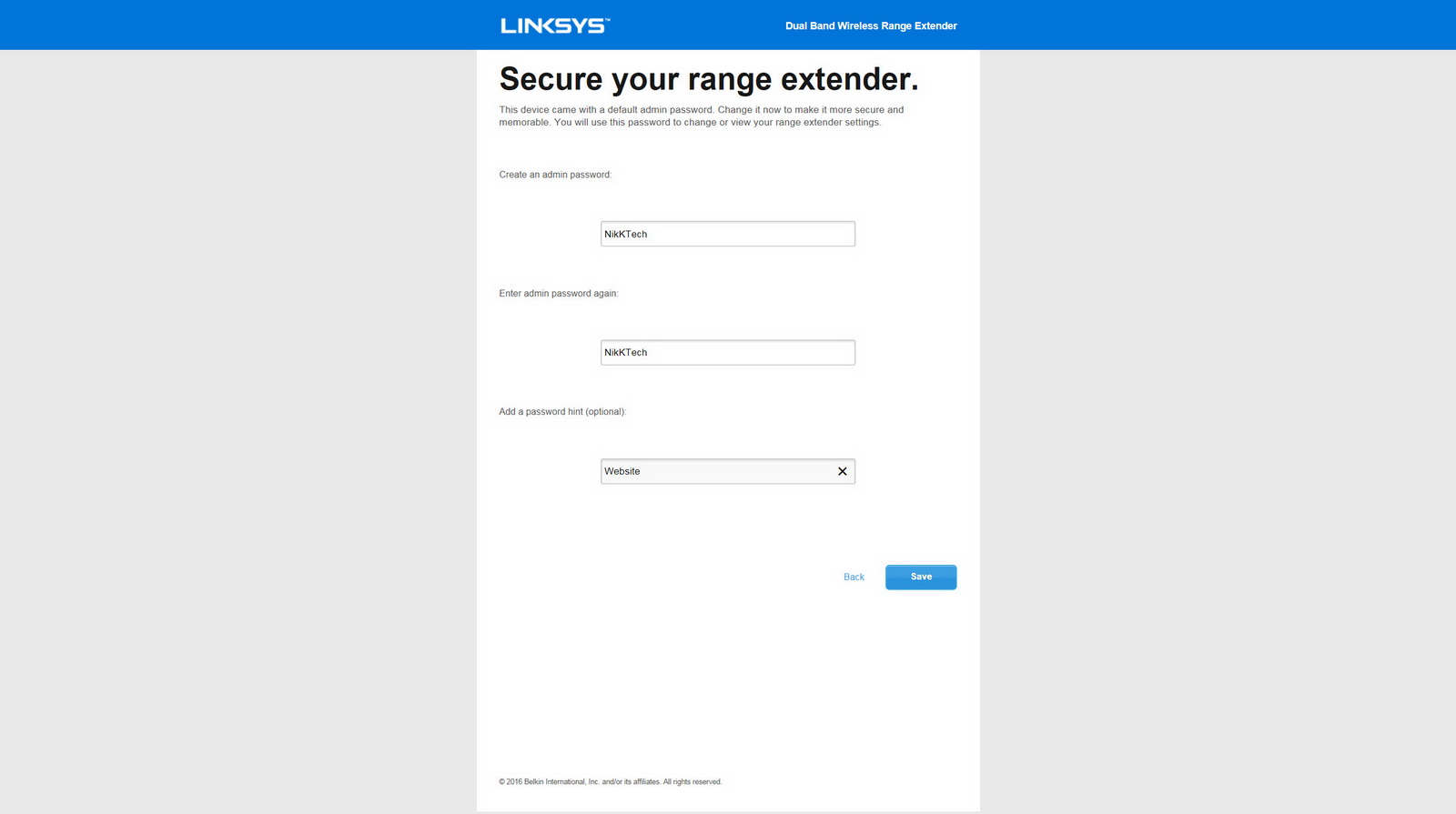1456x814 pixels.
Task: Click the © 2016 Belkin International footer text
Action: (x=549, y=782)
